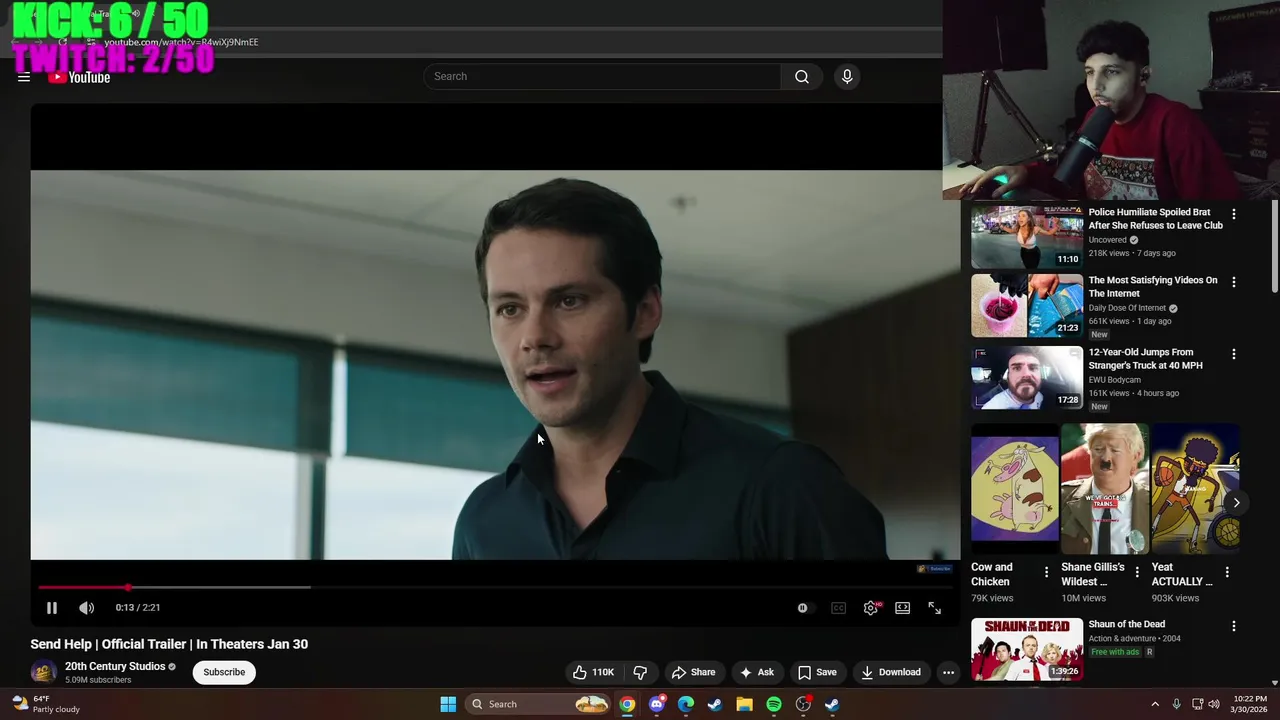Open options for 12-Year-Old Jumps video
1280x720 pixels.
coord(1233,354)
